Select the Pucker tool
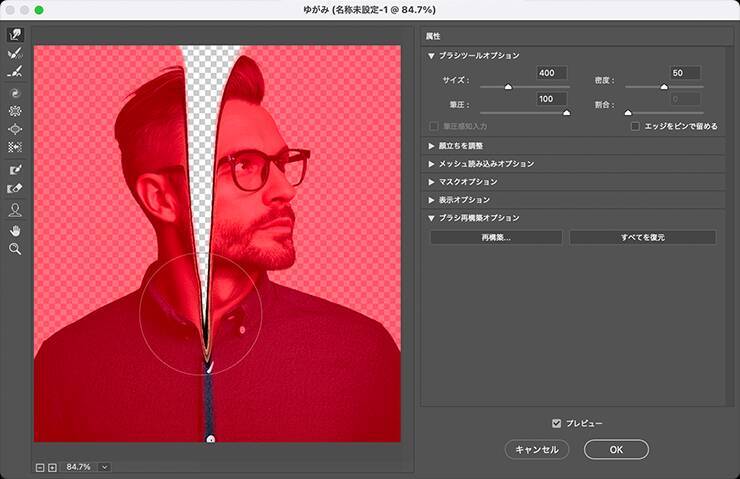Viewport: 740px width, 479px height. 15,110
